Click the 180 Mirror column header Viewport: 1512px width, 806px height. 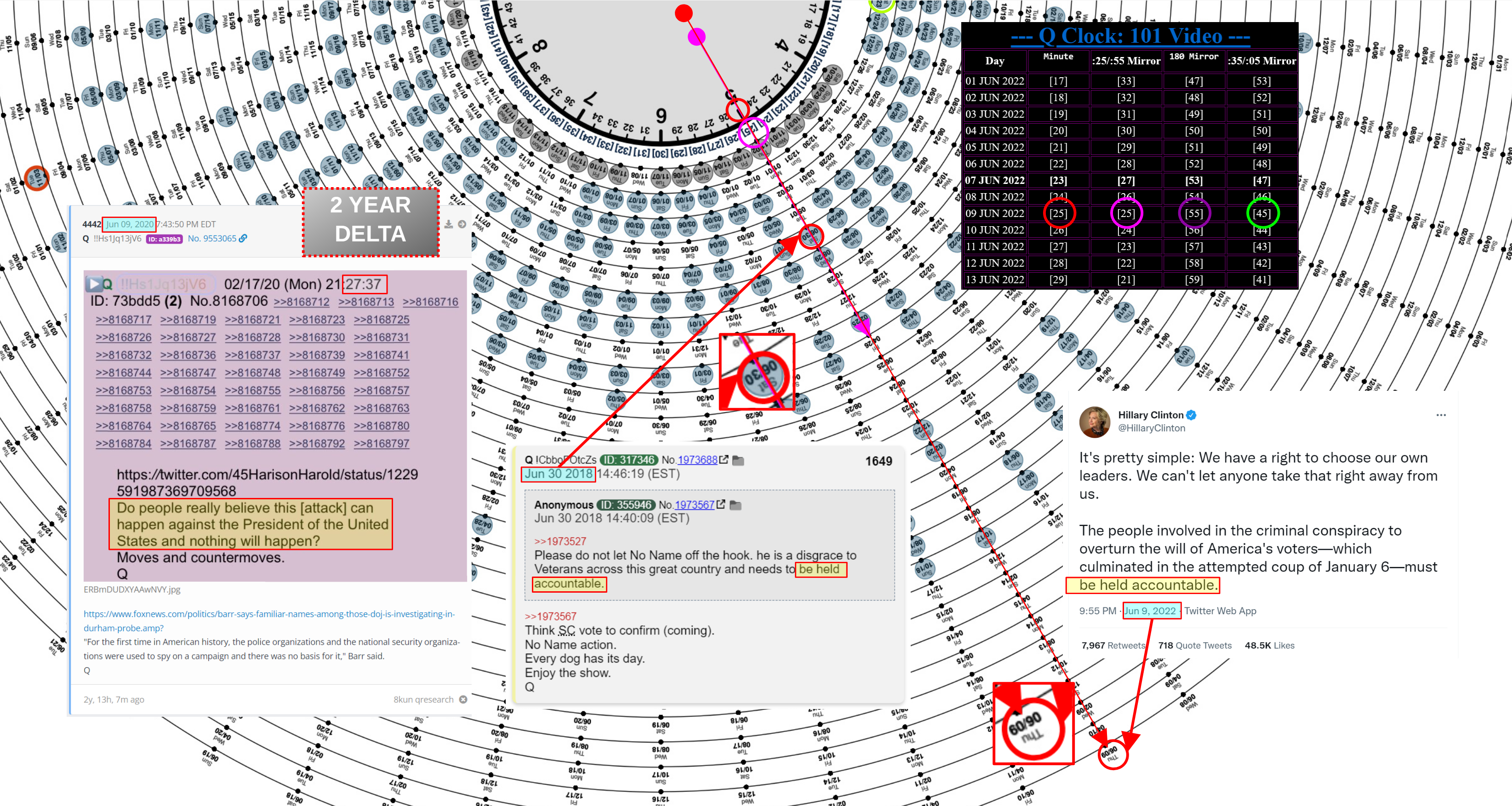point(1194,57)
